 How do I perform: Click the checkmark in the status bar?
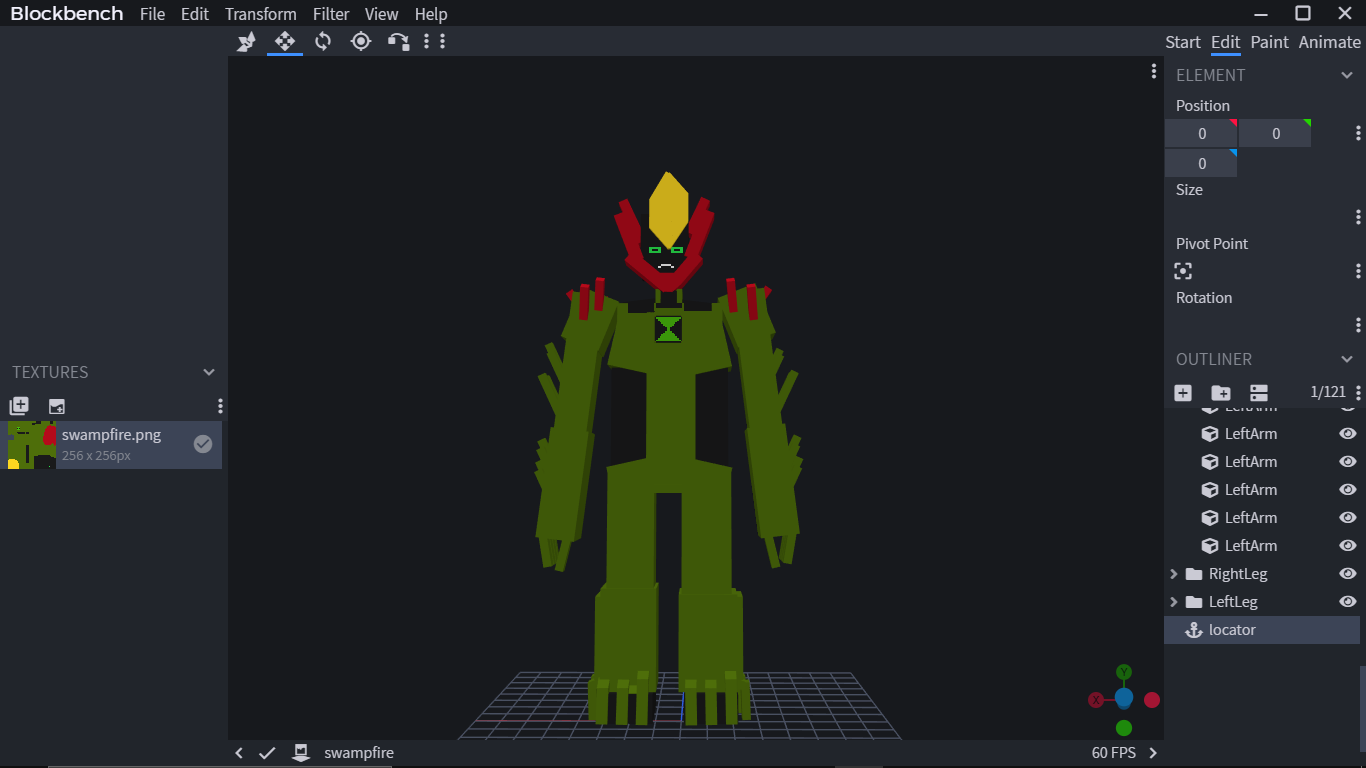click(267, 752)
